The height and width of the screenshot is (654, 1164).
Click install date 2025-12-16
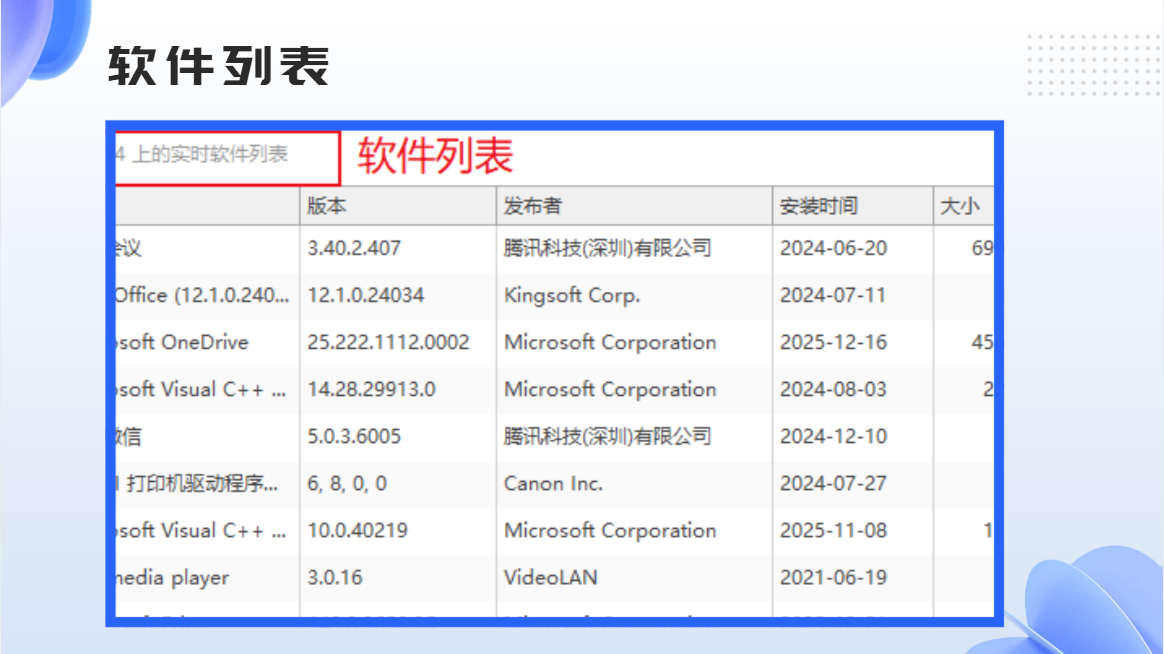pos(833,342)
